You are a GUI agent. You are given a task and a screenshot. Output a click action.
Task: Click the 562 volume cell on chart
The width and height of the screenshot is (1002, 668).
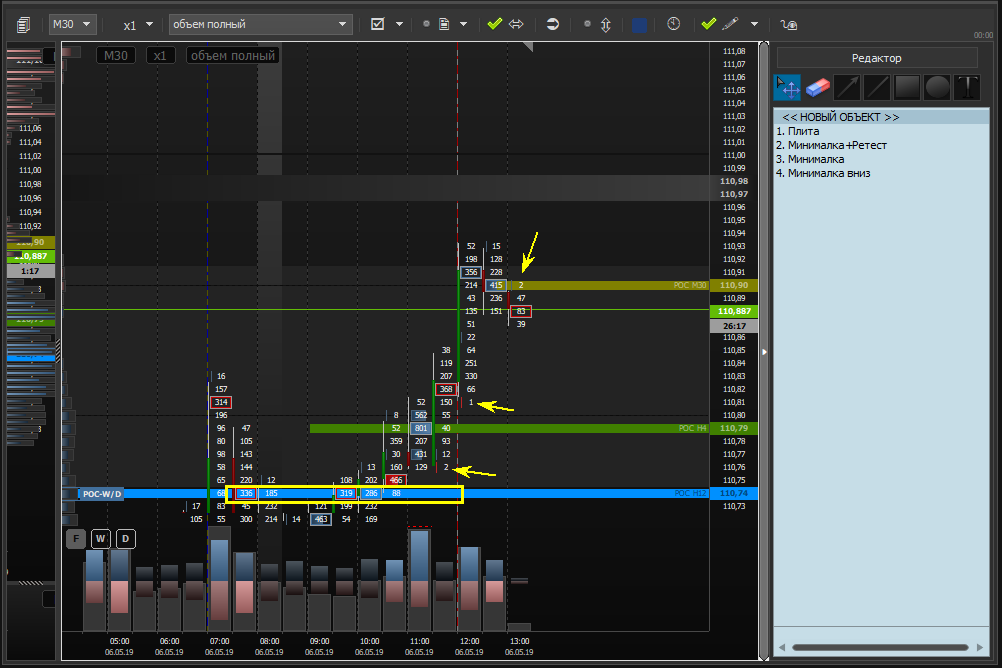[420, 415]
